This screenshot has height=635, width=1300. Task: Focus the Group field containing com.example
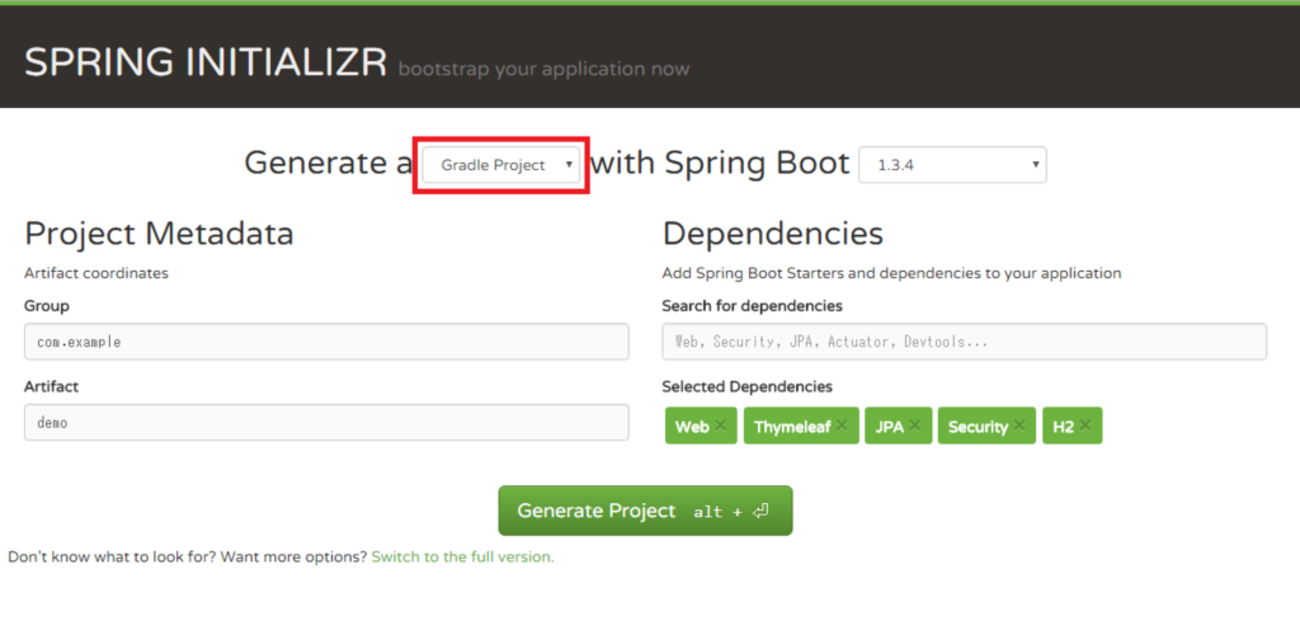[x=327, y=342]
